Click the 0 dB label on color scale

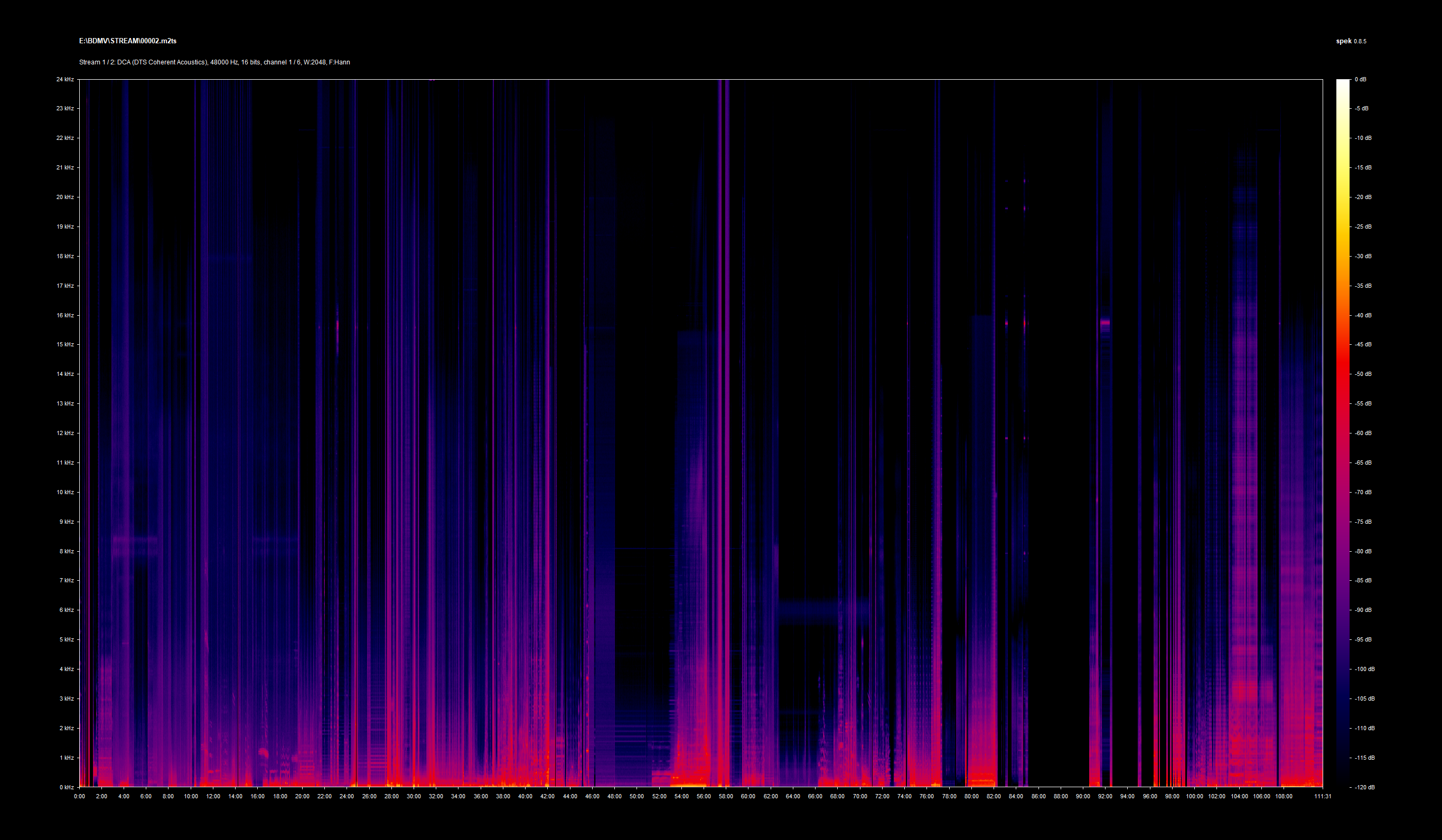click(1360, 80)
